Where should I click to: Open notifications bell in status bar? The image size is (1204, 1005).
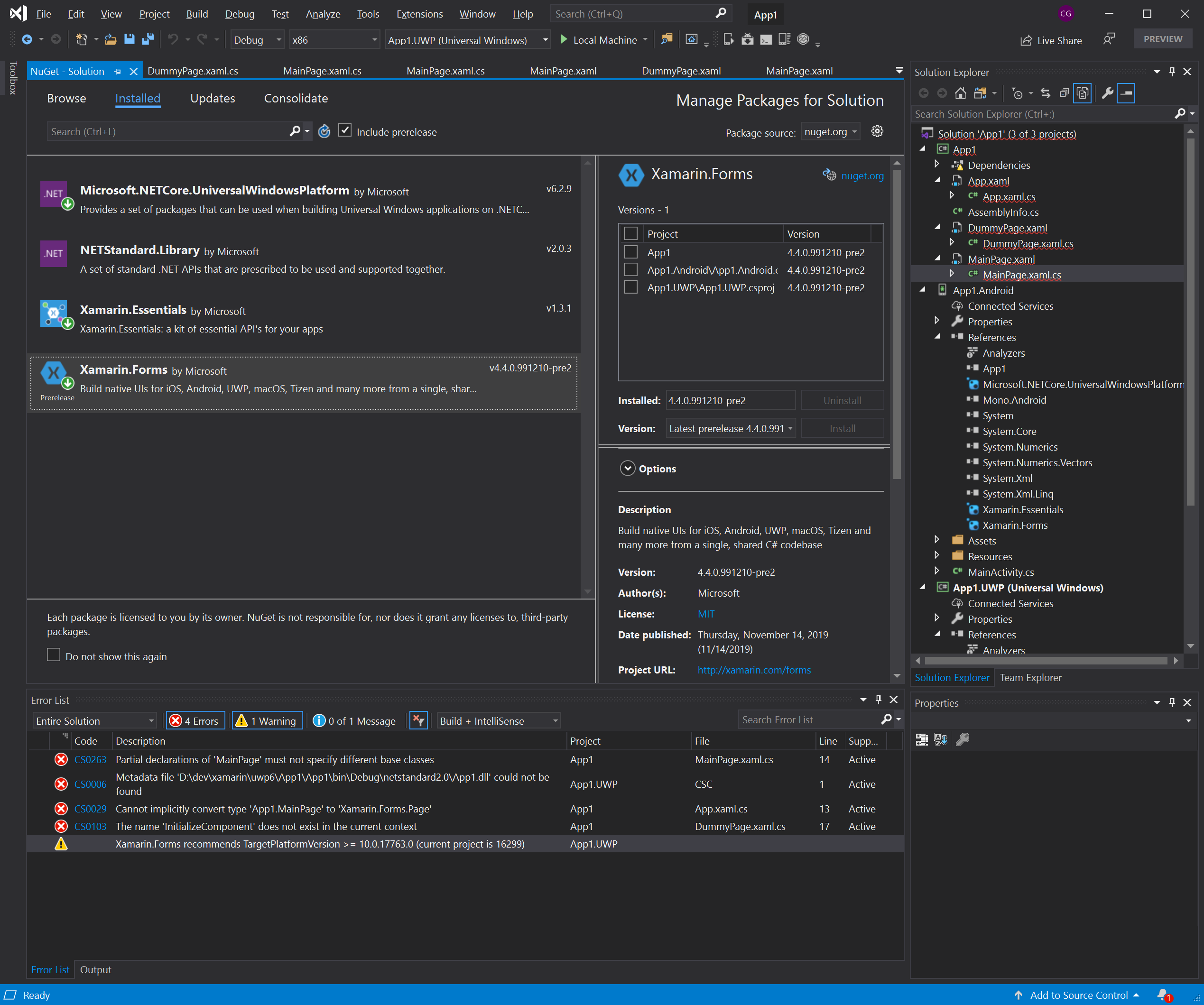click(1163, 995)
